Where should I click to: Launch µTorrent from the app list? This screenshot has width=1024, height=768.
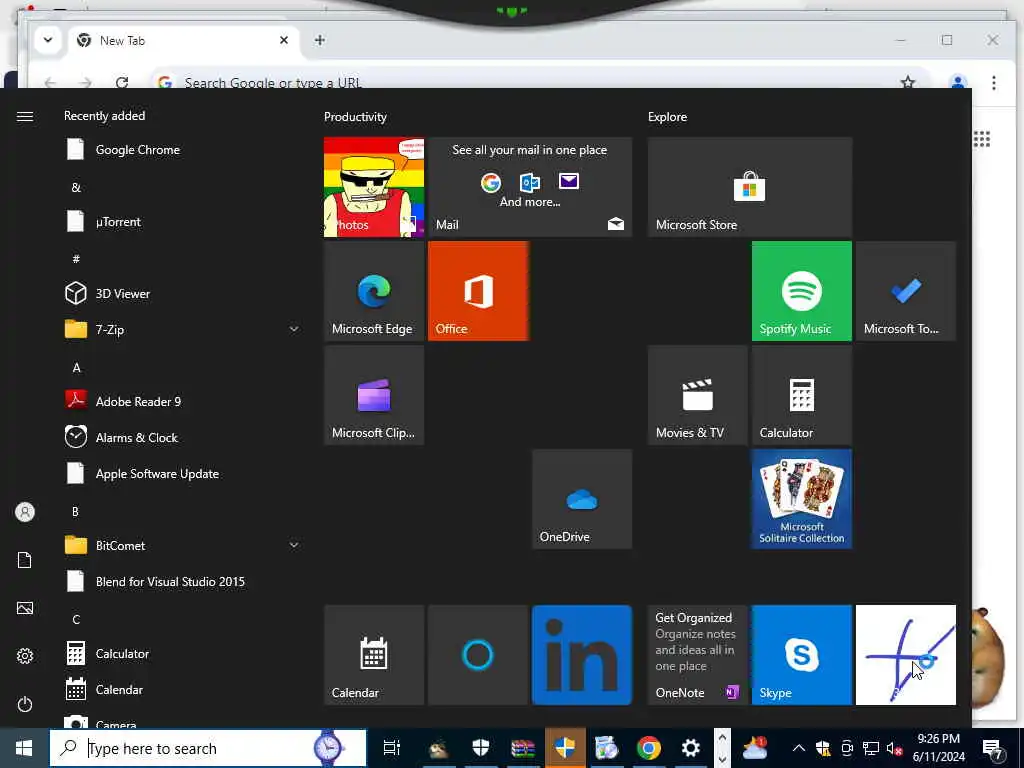[x=183, y=221]
